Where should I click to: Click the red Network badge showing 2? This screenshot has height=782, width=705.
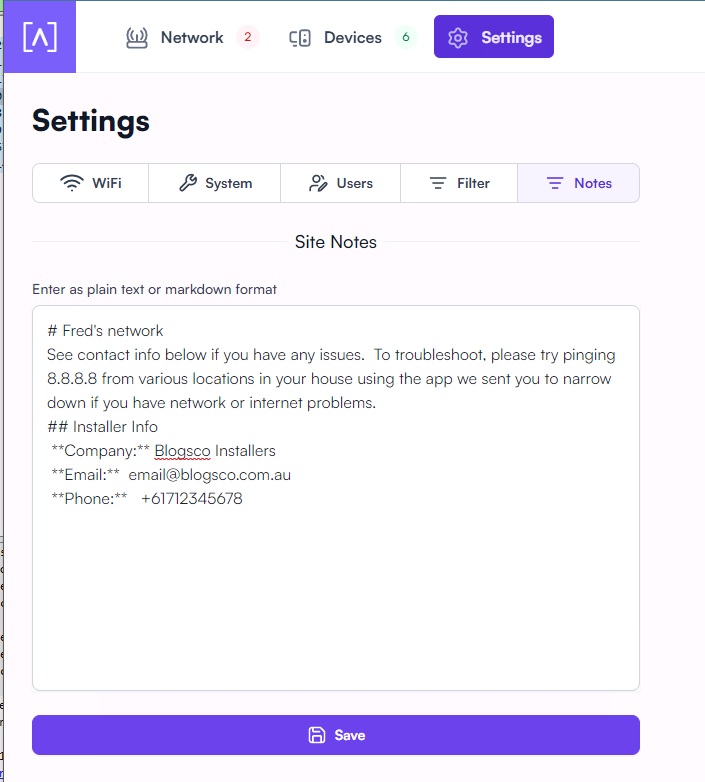(x=248, y=37)
